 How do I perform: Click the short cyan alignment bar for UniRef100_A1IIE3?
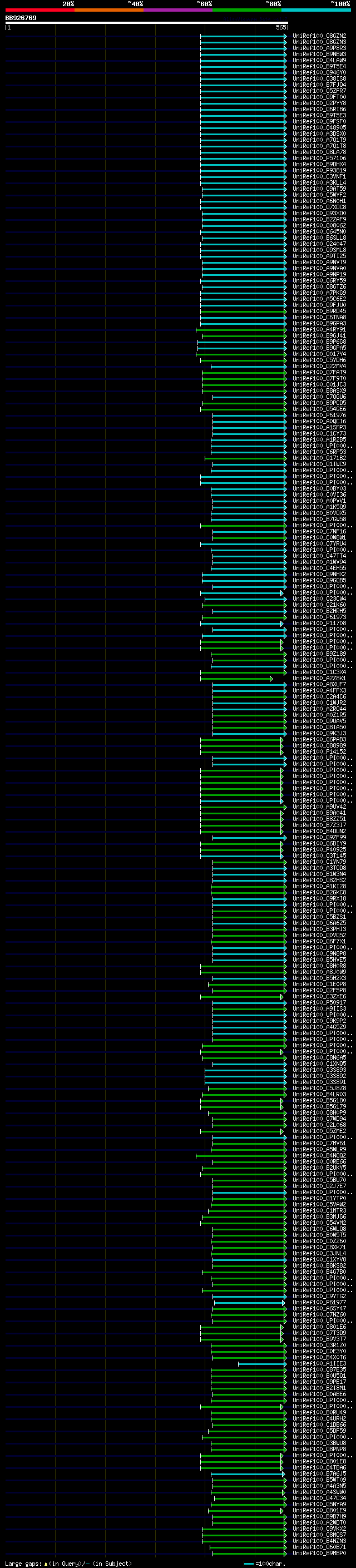pos(261,1364)
